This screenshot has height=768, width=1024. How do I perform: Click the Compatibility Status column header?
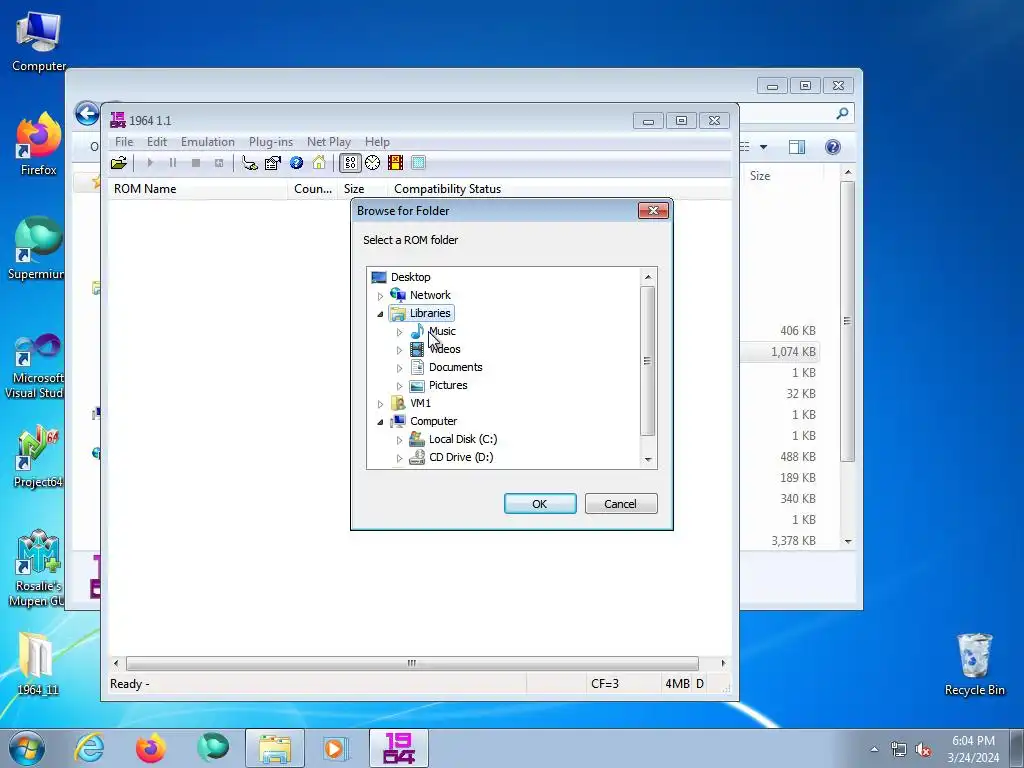click(447, 189)
